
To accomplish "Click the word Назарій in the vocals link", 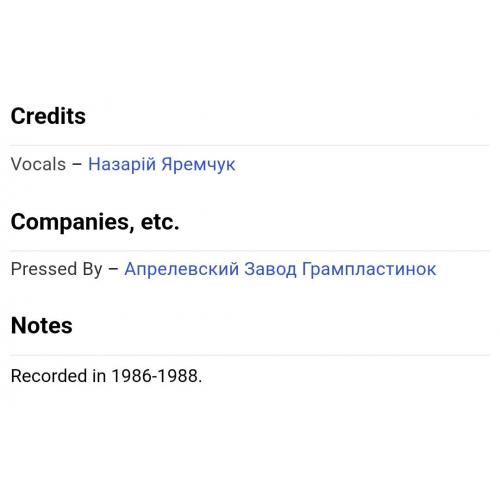I will point(122,164).
